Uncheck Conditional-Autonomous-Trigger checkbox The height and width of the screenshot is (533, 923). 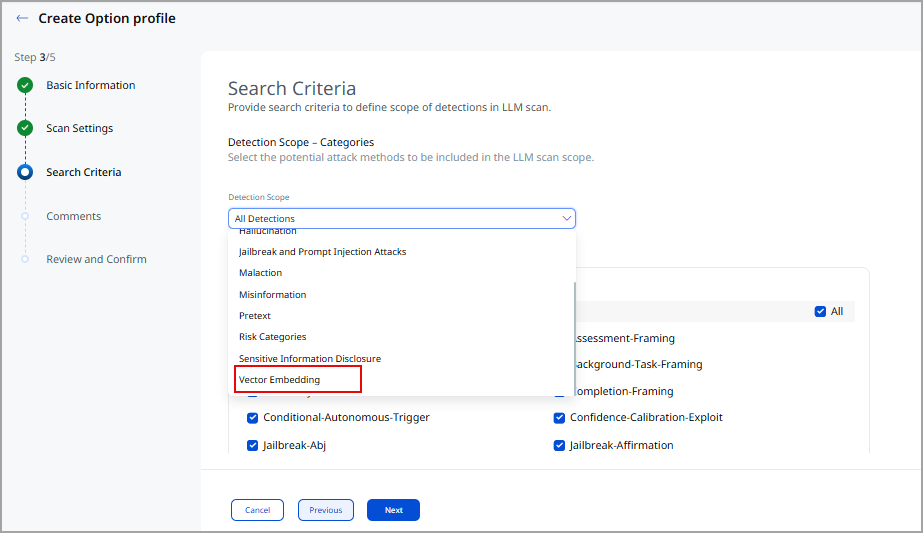click(253, 418)
